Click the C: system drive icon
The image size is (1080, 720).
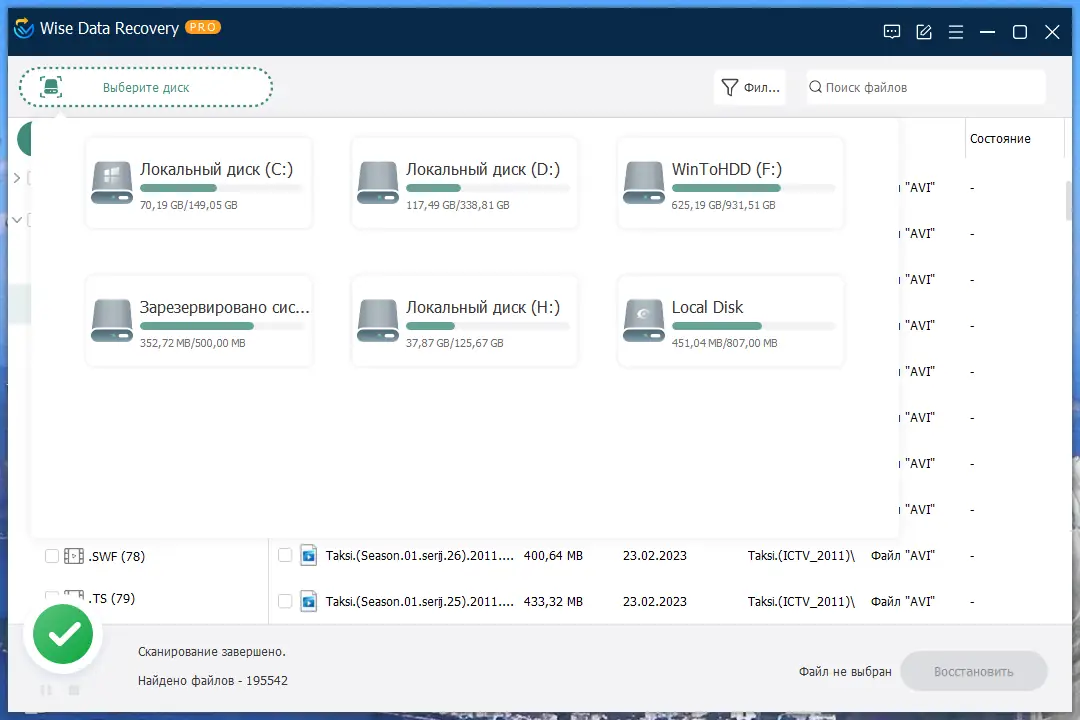[x=112, y=183]
